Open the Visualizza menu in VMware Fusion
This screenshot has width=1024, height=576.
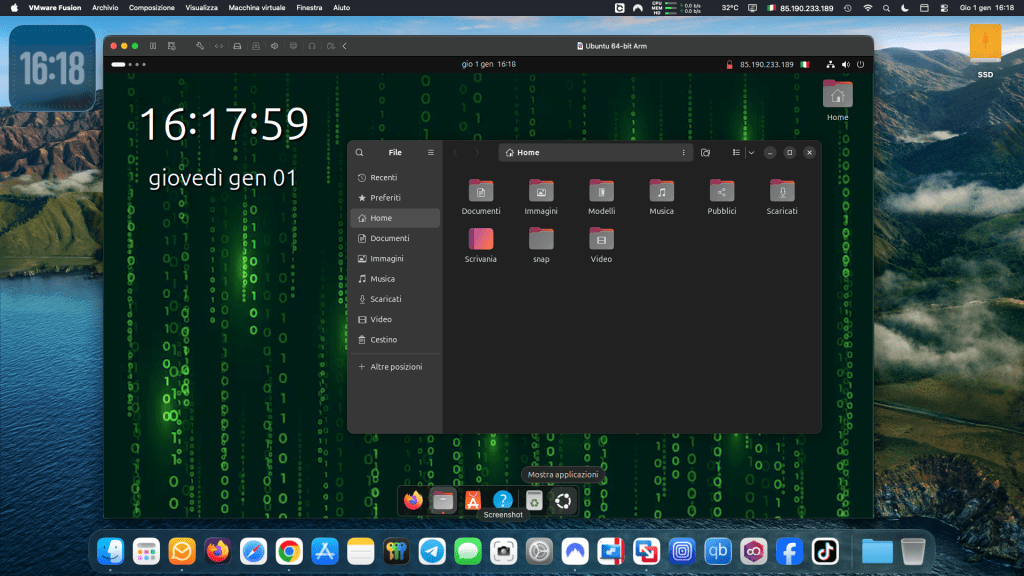tap(201, 7)
